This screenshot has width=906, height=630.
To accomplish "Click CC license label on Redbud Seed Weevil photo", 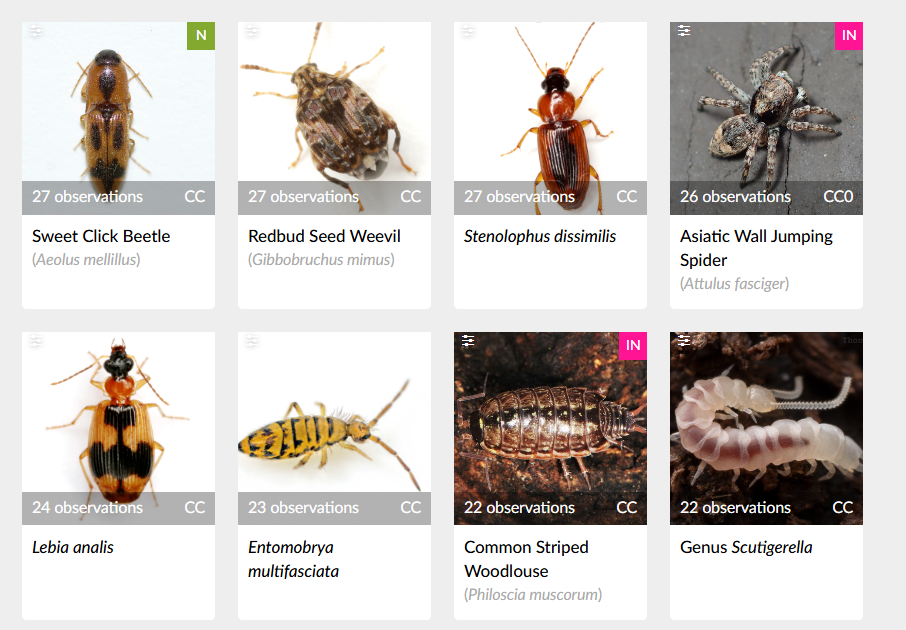I will pos(410,197).
